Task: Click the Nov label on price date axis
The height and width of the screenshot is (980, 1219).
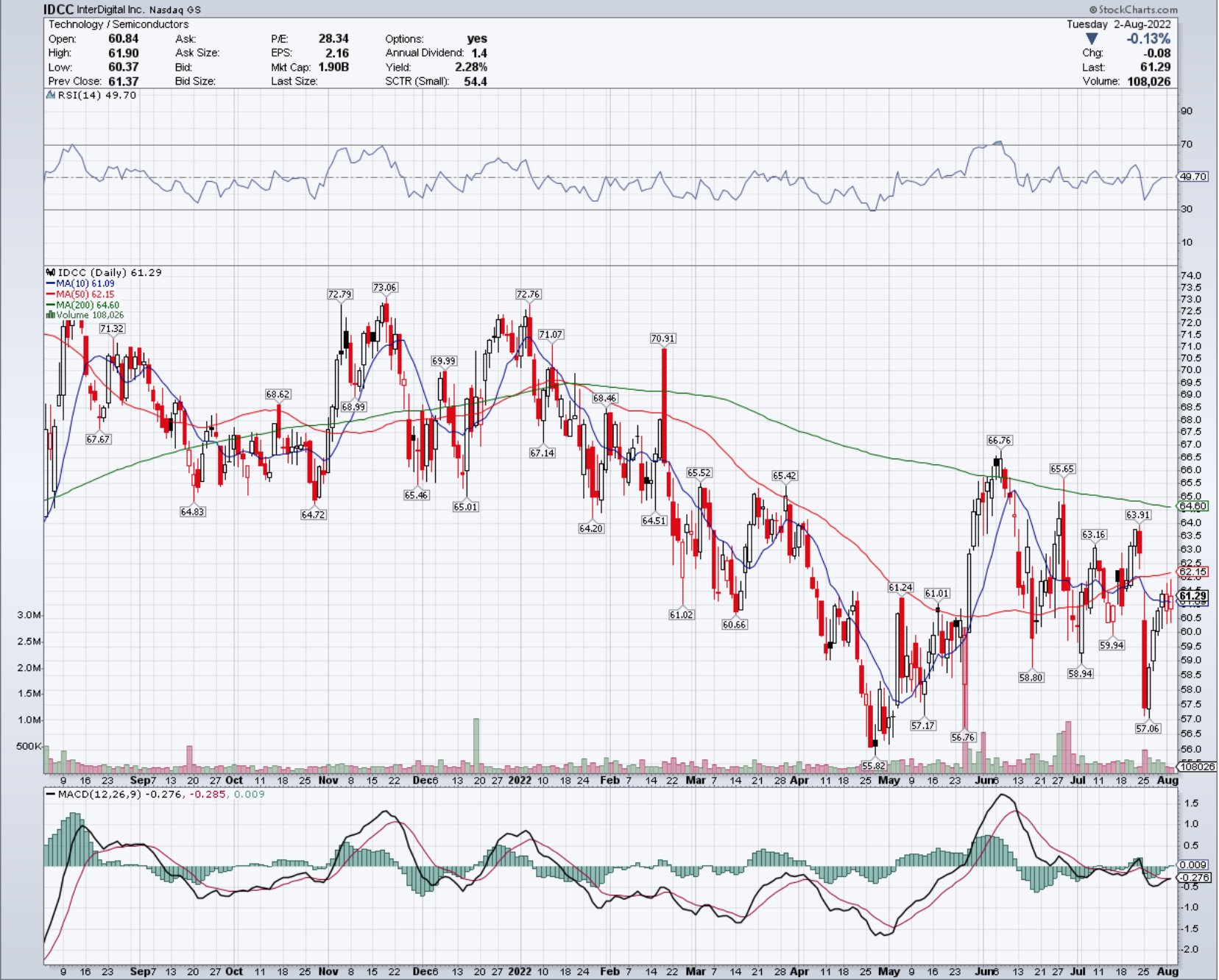Action: tap(328, 780)
